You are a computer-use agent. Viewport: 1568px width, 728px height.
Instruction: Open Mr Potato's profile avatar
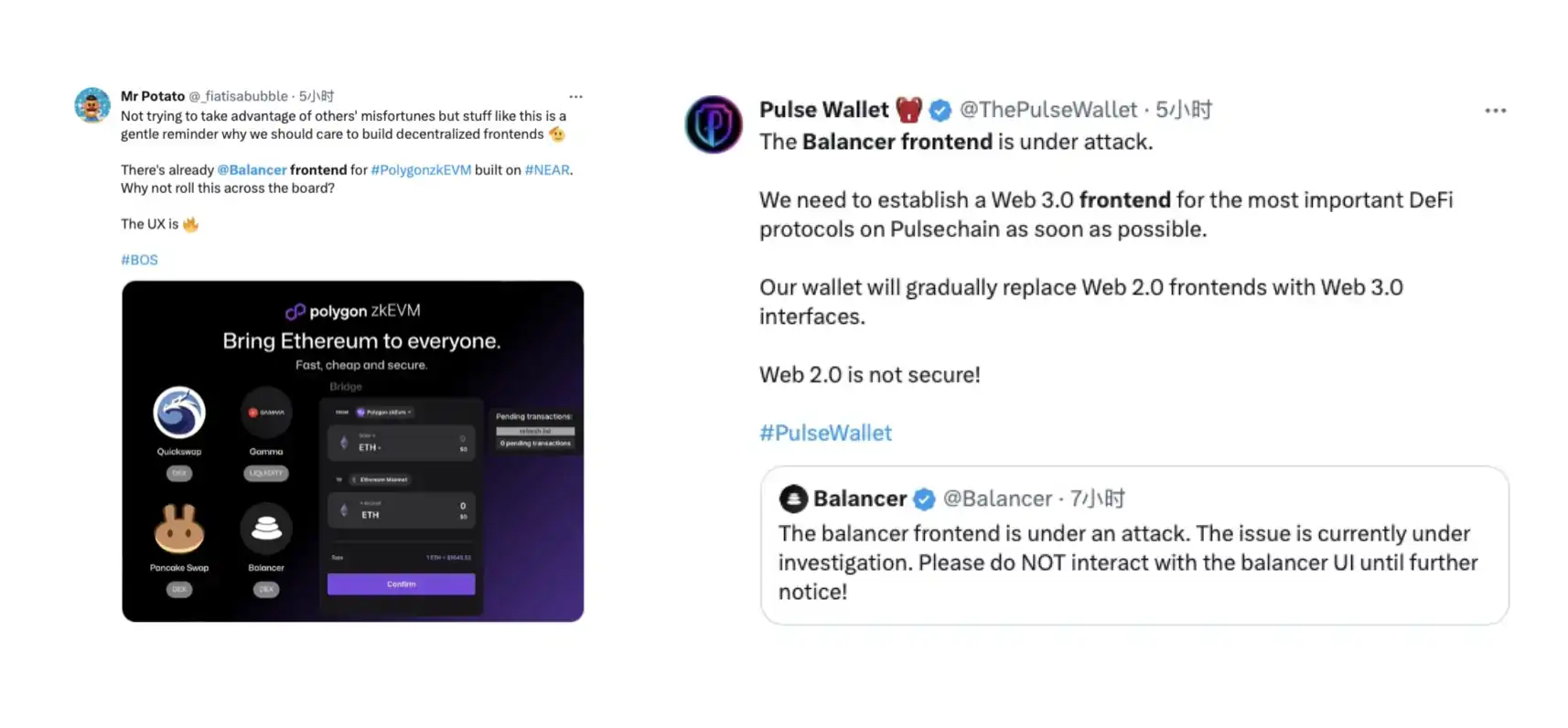[92, 105]
